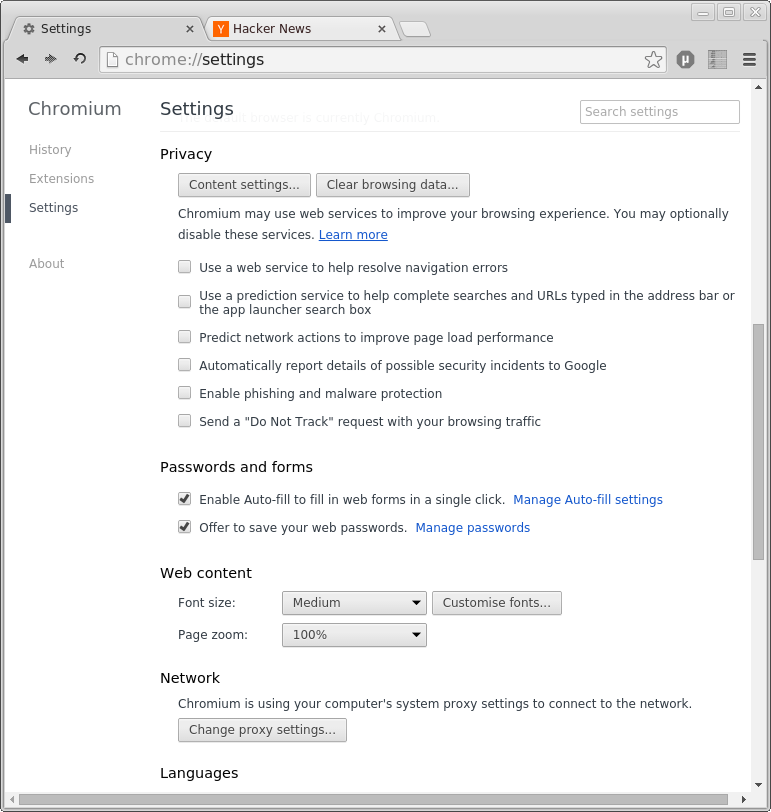Bookmark this page with the star

[x=653, y=60]
